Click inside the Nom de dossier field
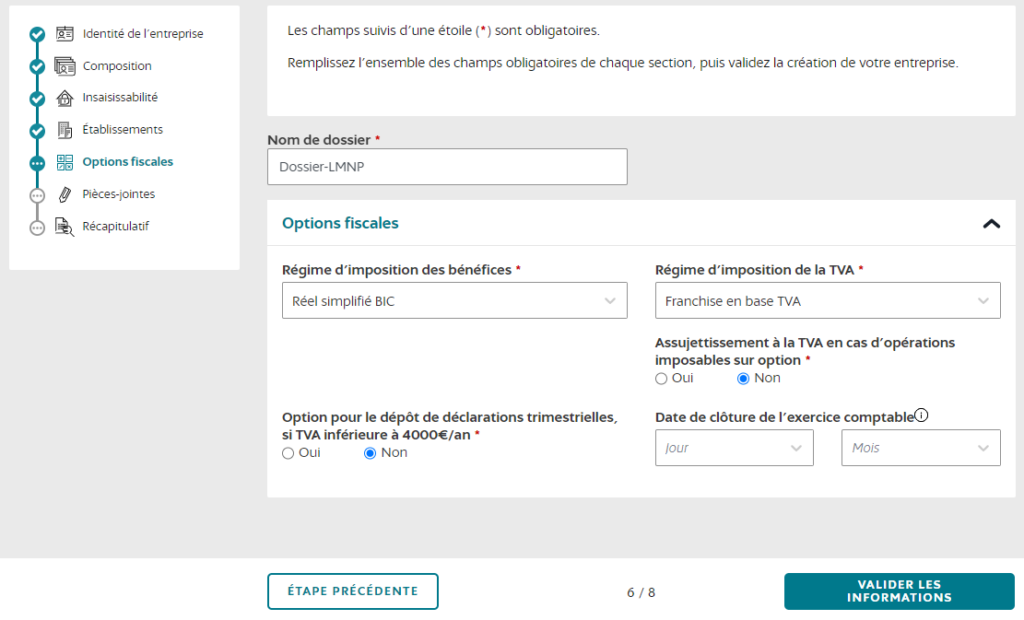Screen dimensions: 1024x620 [x=446, y=166]
